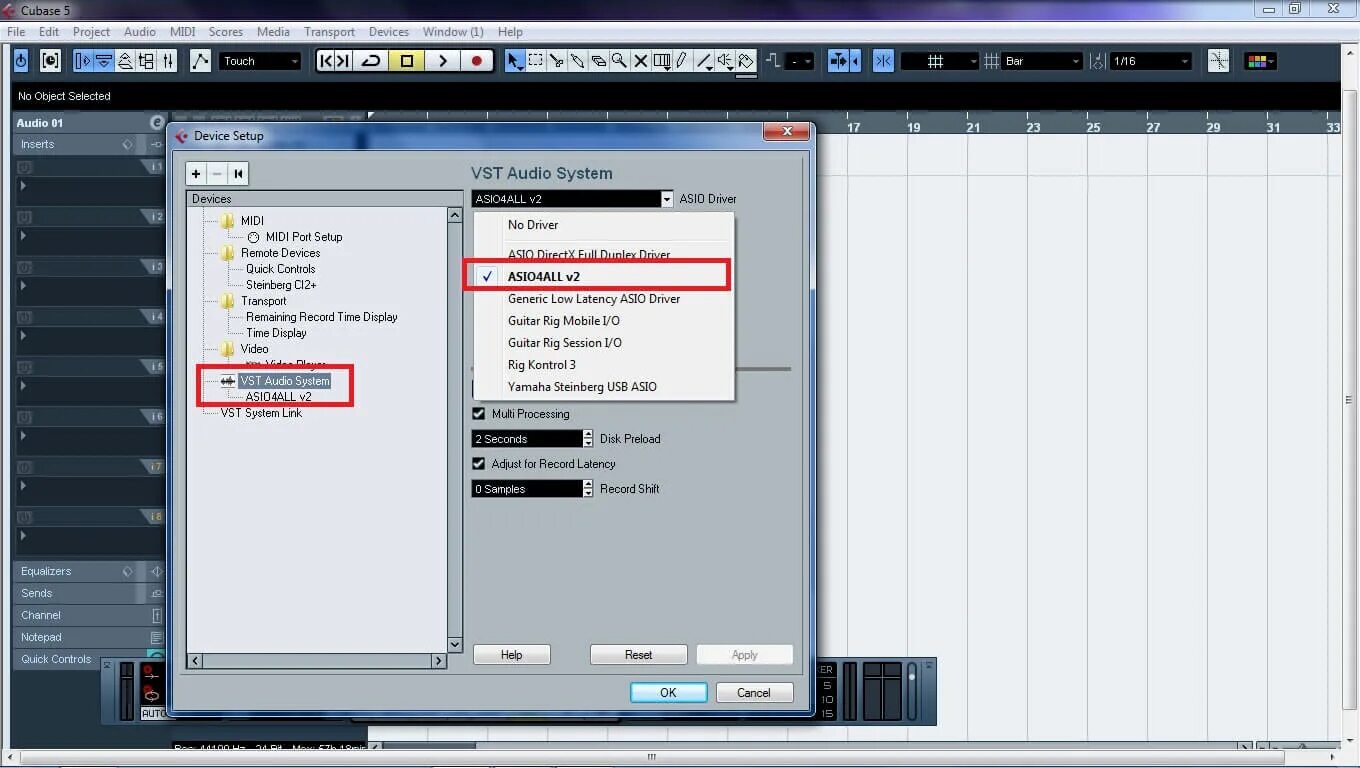Image resolution: width=1360 pixels, height=768 pixels.
Task: Open the File menu
Action: coord(16,32)
